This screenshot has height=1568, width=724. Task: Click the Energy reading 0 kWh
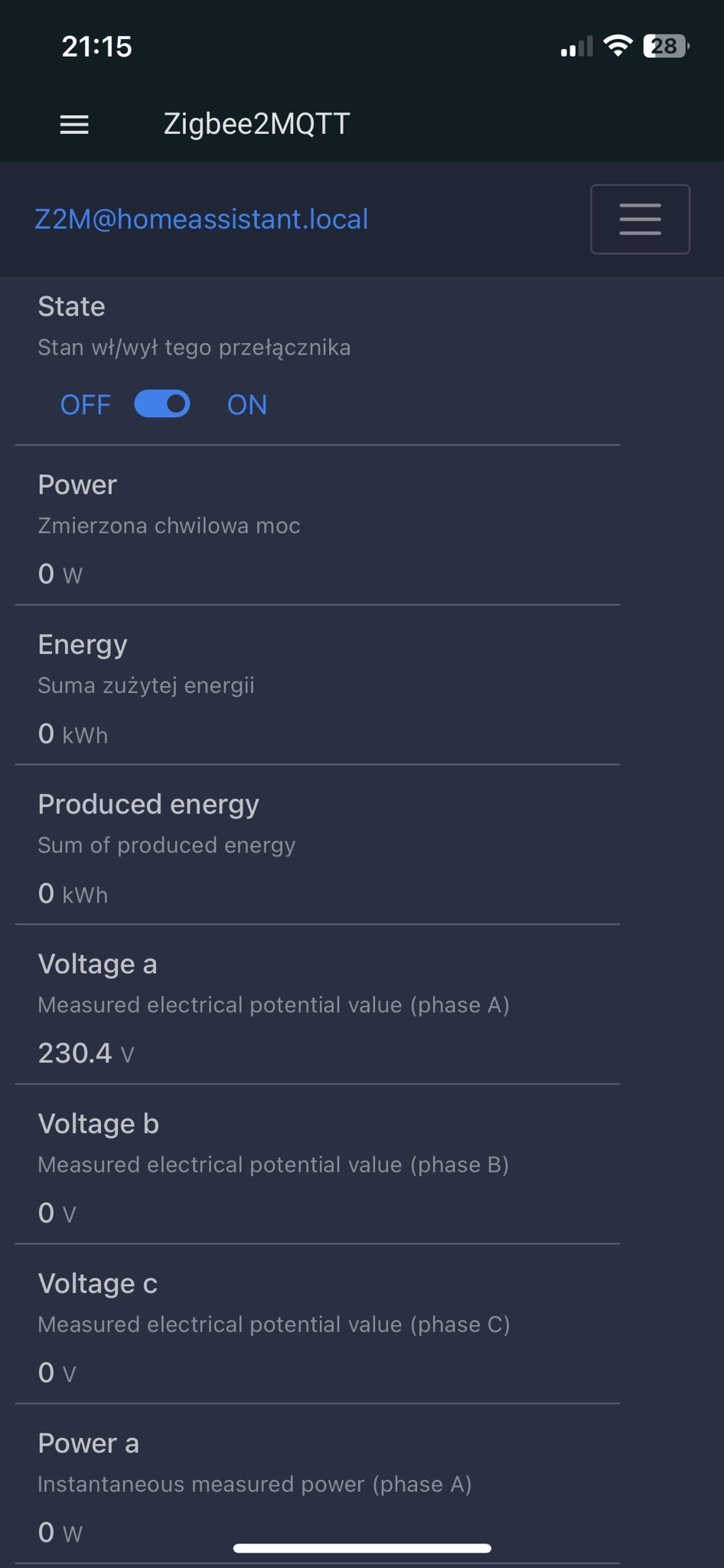(x=73, y=734)
